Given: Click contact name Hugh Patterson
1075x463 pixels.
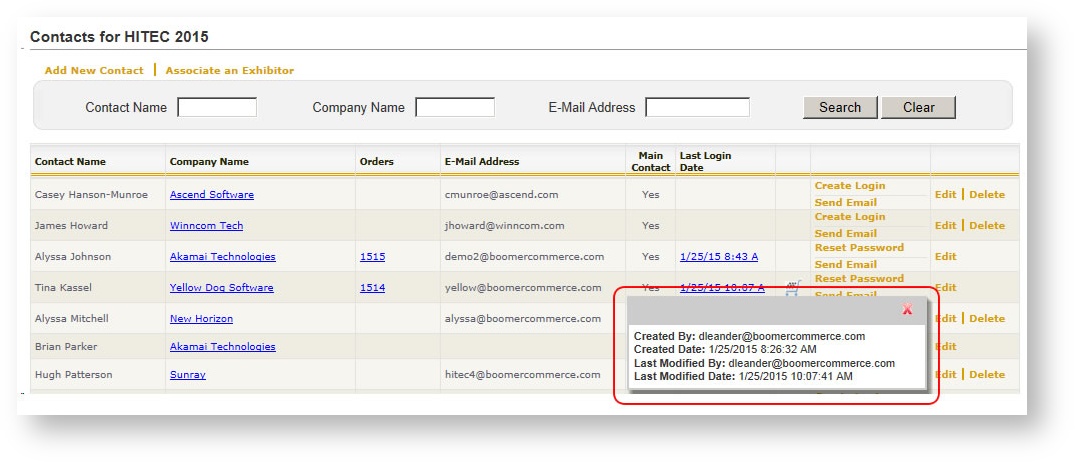Looking at the screenshot, I should [73, 375].
